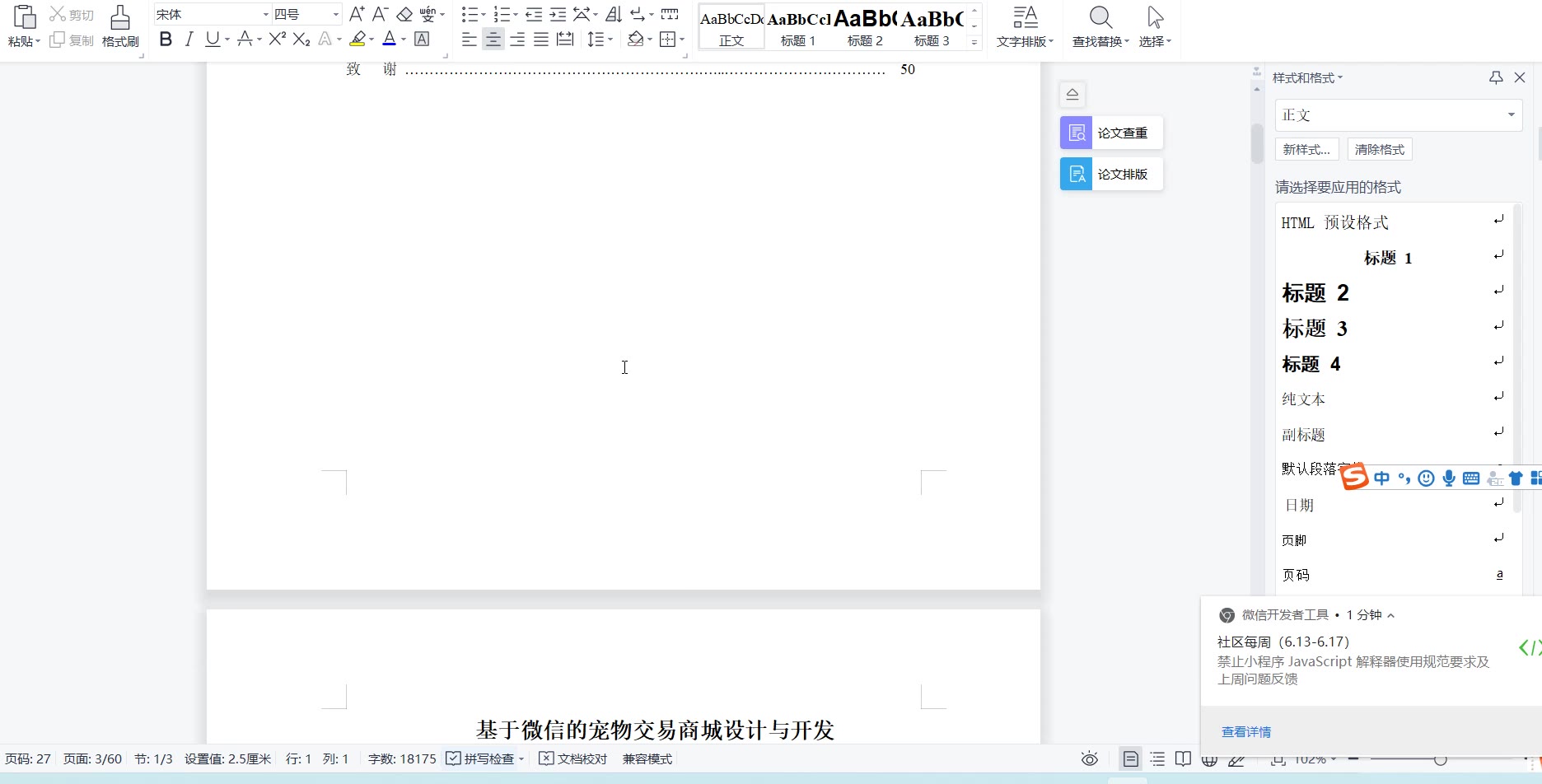Open Sogou soft keyboard icon

pos(1471,478)
